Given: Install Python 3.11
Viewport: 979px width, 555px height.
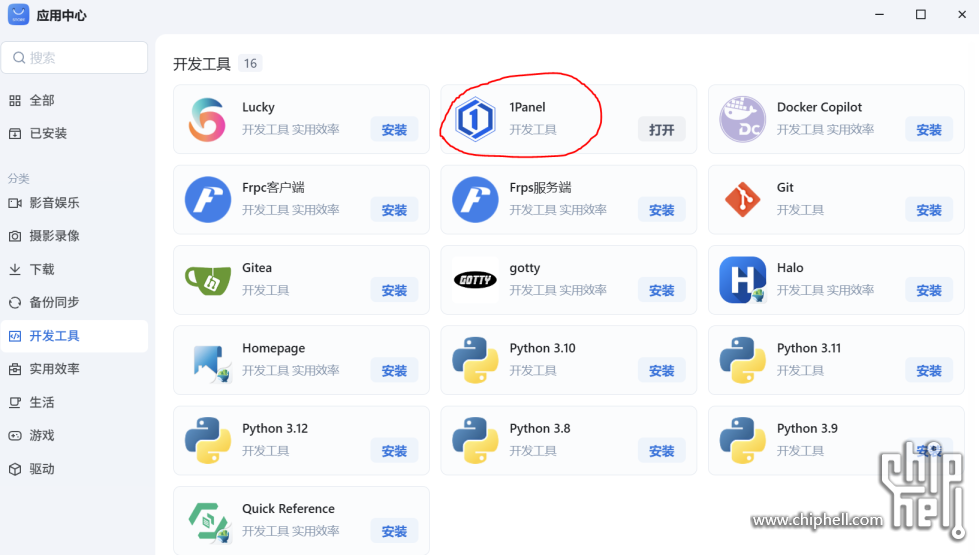Looking at the screenshot, I should coord(929,370).
